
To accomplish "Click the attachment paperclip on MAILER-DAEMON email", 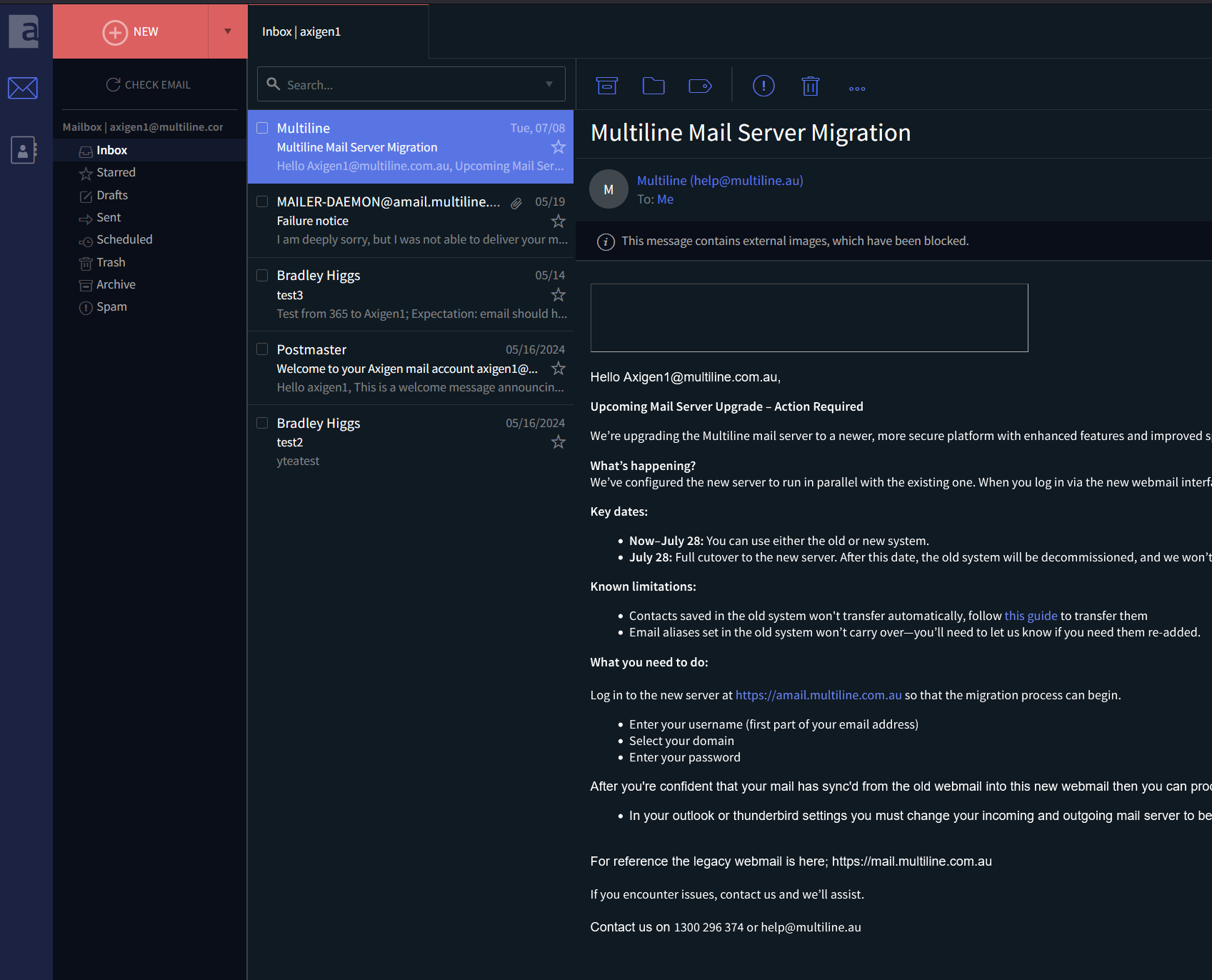I will click(x=516, y=203).
